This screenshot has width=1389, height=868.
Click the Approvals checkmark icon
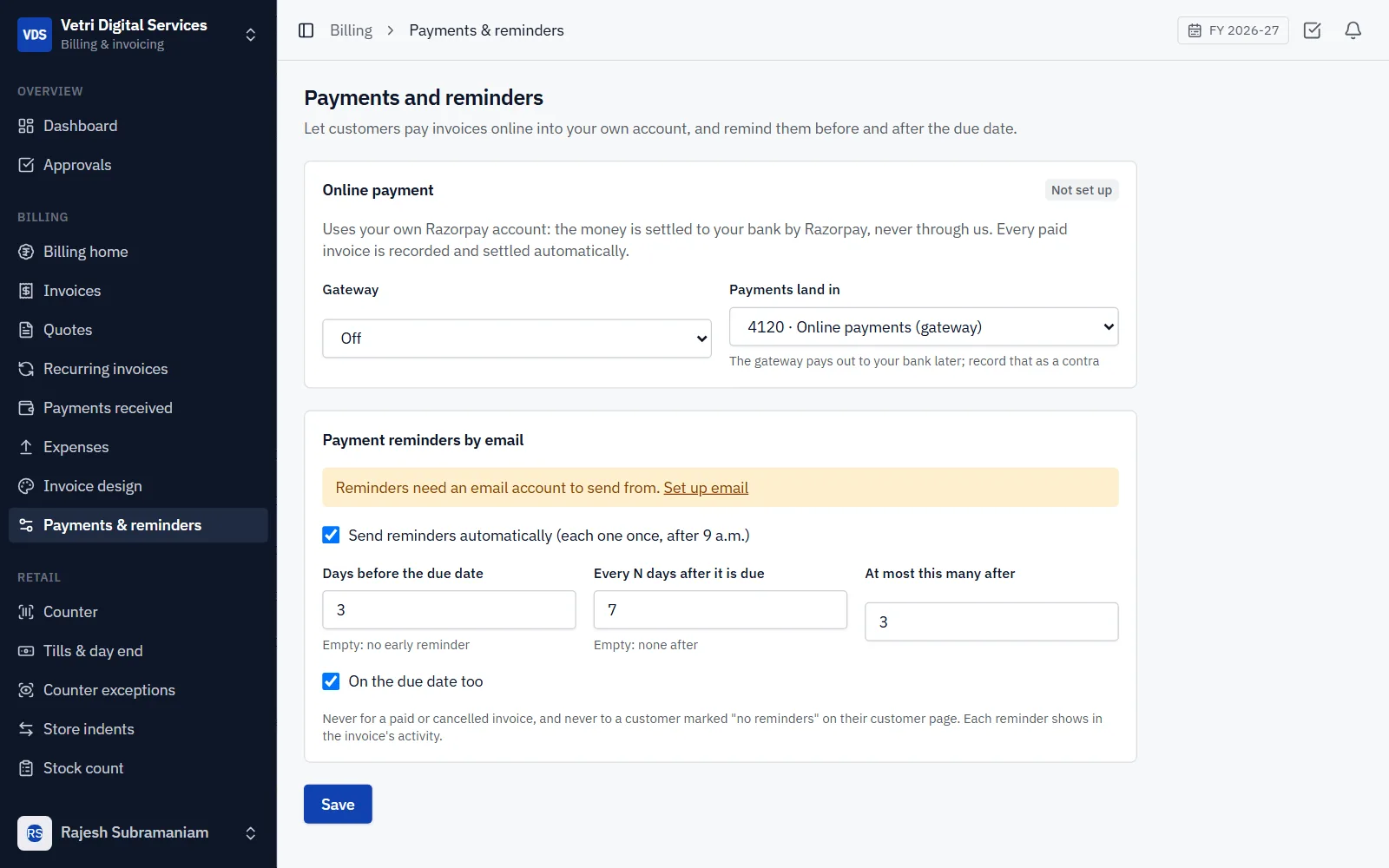(26, 165)
